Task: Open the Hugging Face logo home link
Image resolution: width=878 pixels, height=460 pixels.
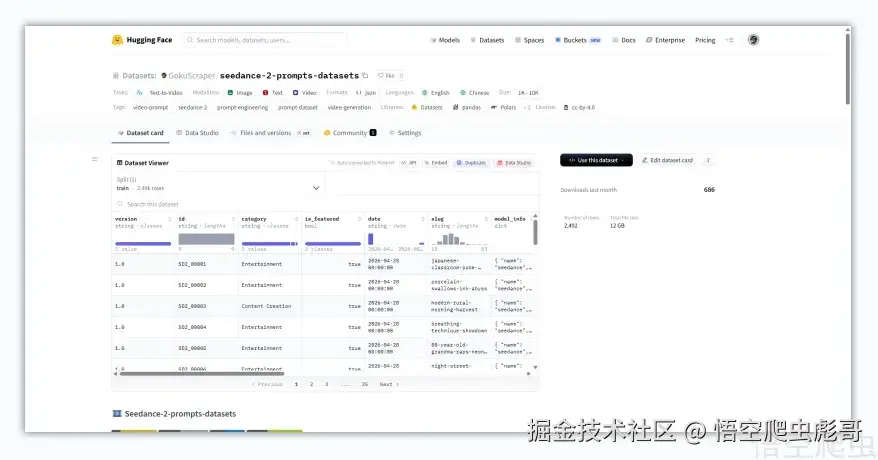Action: [x=142, y=40]
